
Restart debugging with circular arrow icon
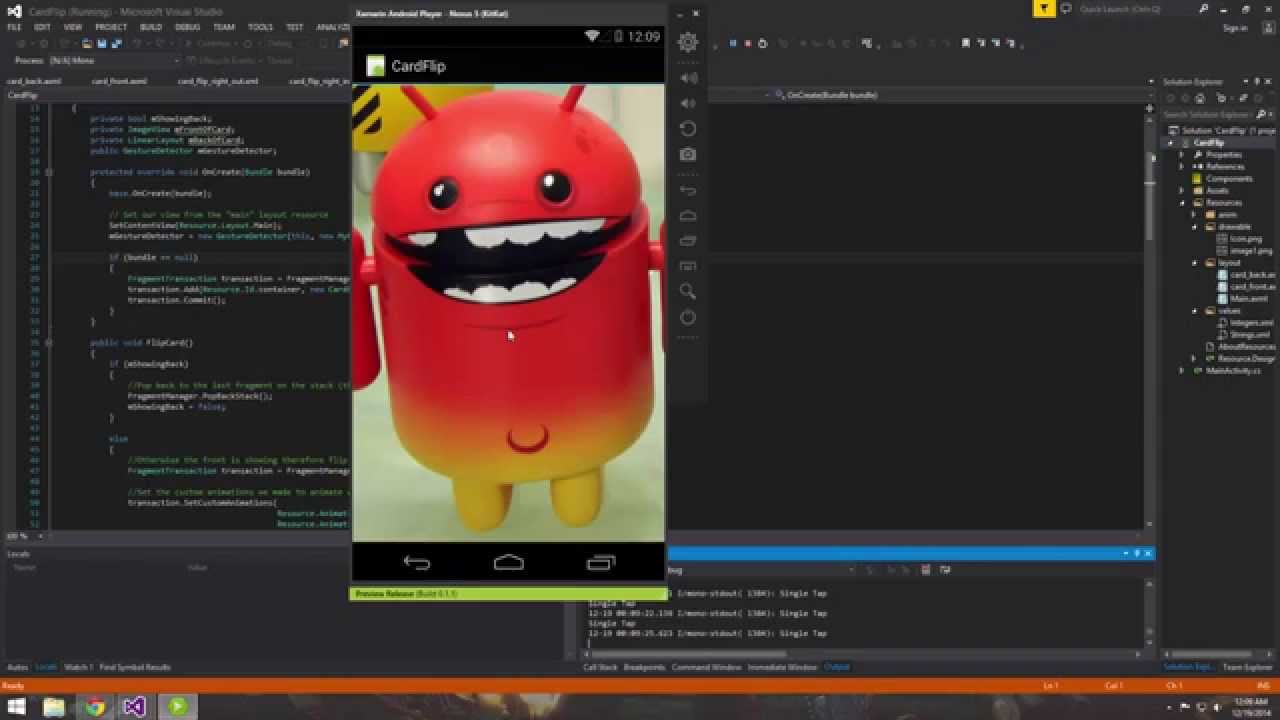pos(762,44)
